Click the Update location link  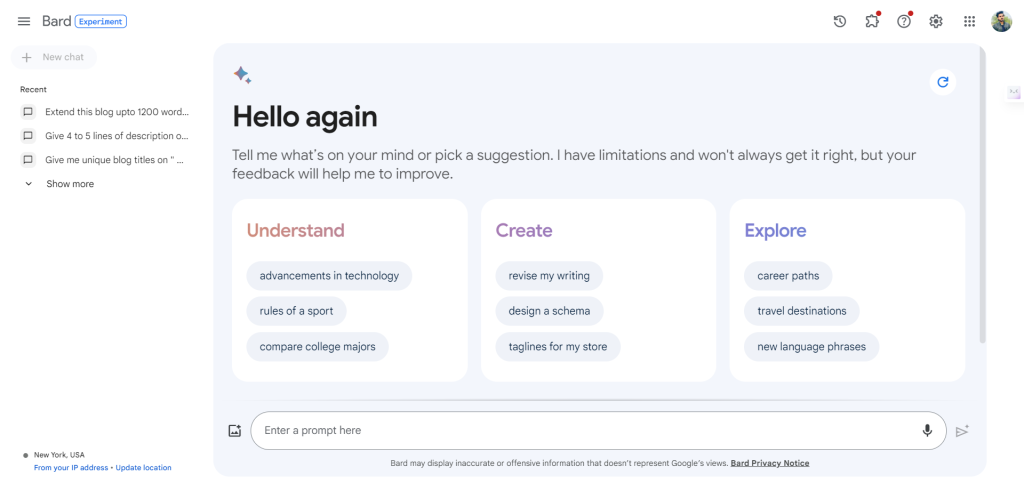click(143, 468)
